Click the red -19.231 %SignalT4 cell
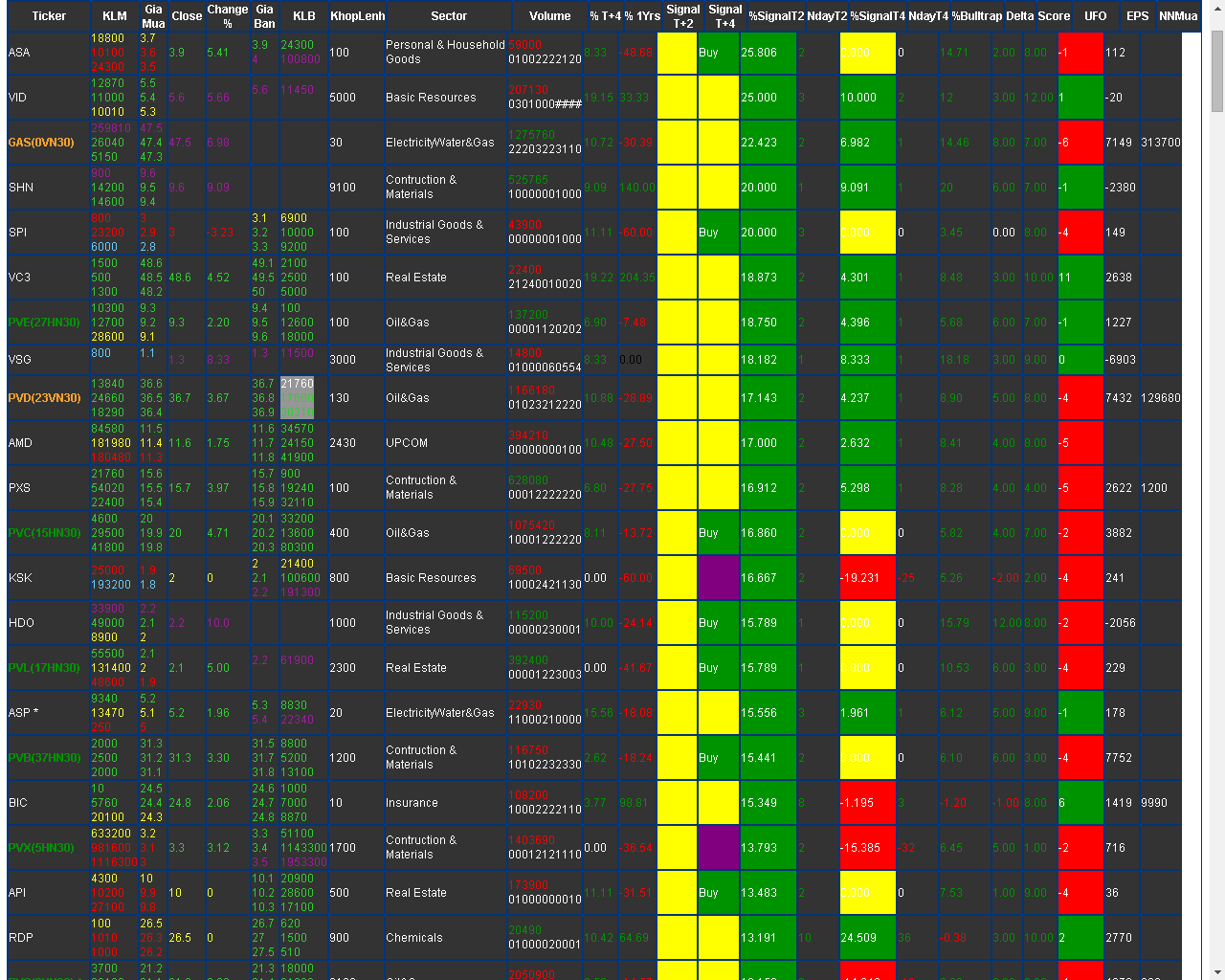Image resolution: width=1225 pixels, height=980 pixels. 867,578
